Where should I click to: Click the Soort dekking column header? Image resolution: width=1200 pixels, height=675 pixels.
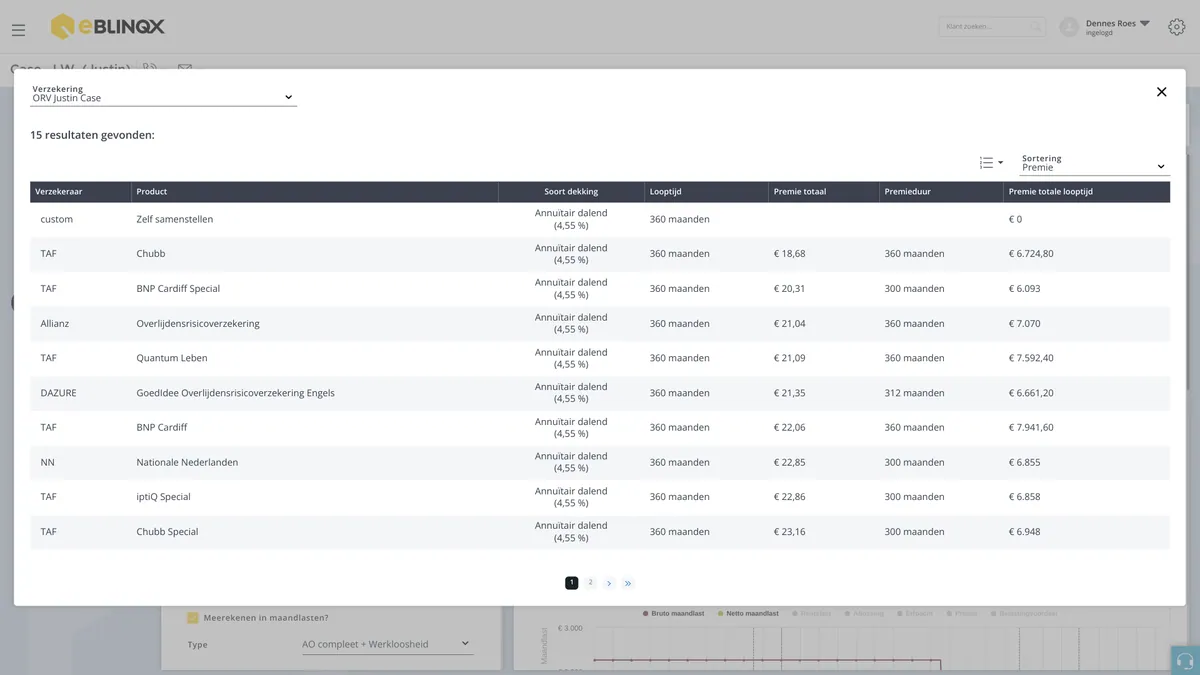click(571, 192)
